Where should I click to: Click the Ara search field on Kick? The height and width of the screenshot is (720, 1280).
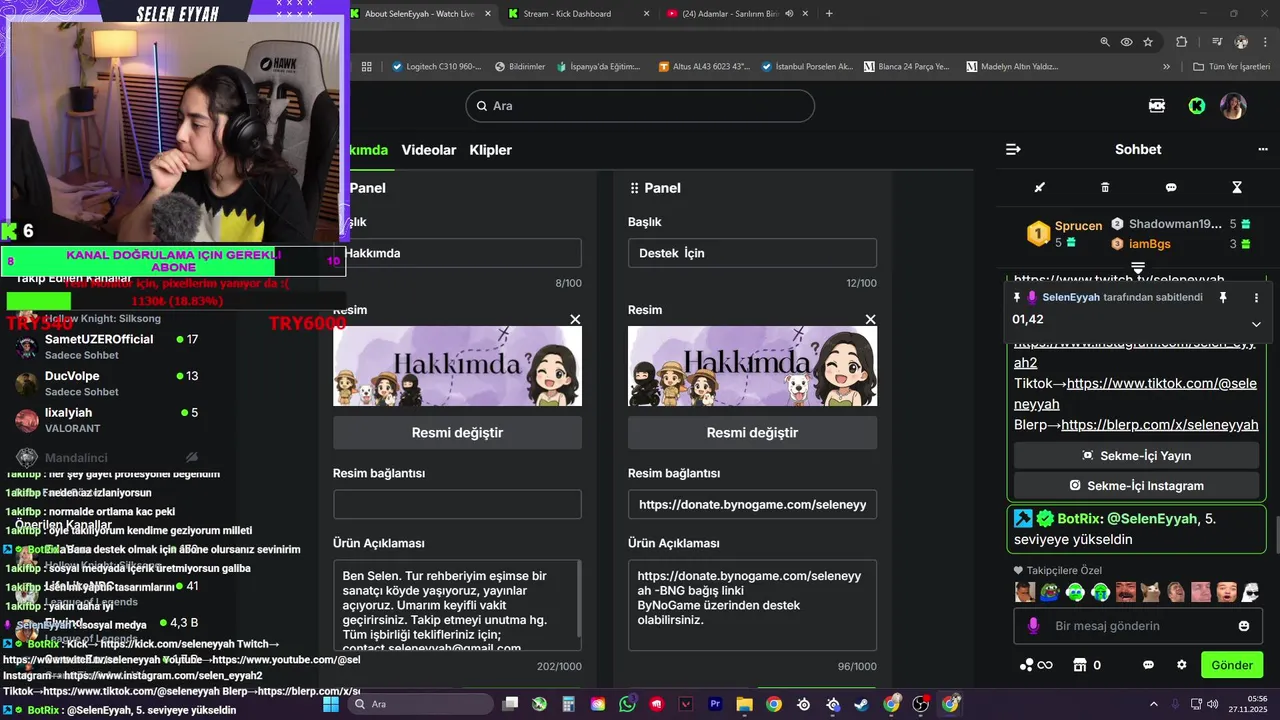pos(640,106)
